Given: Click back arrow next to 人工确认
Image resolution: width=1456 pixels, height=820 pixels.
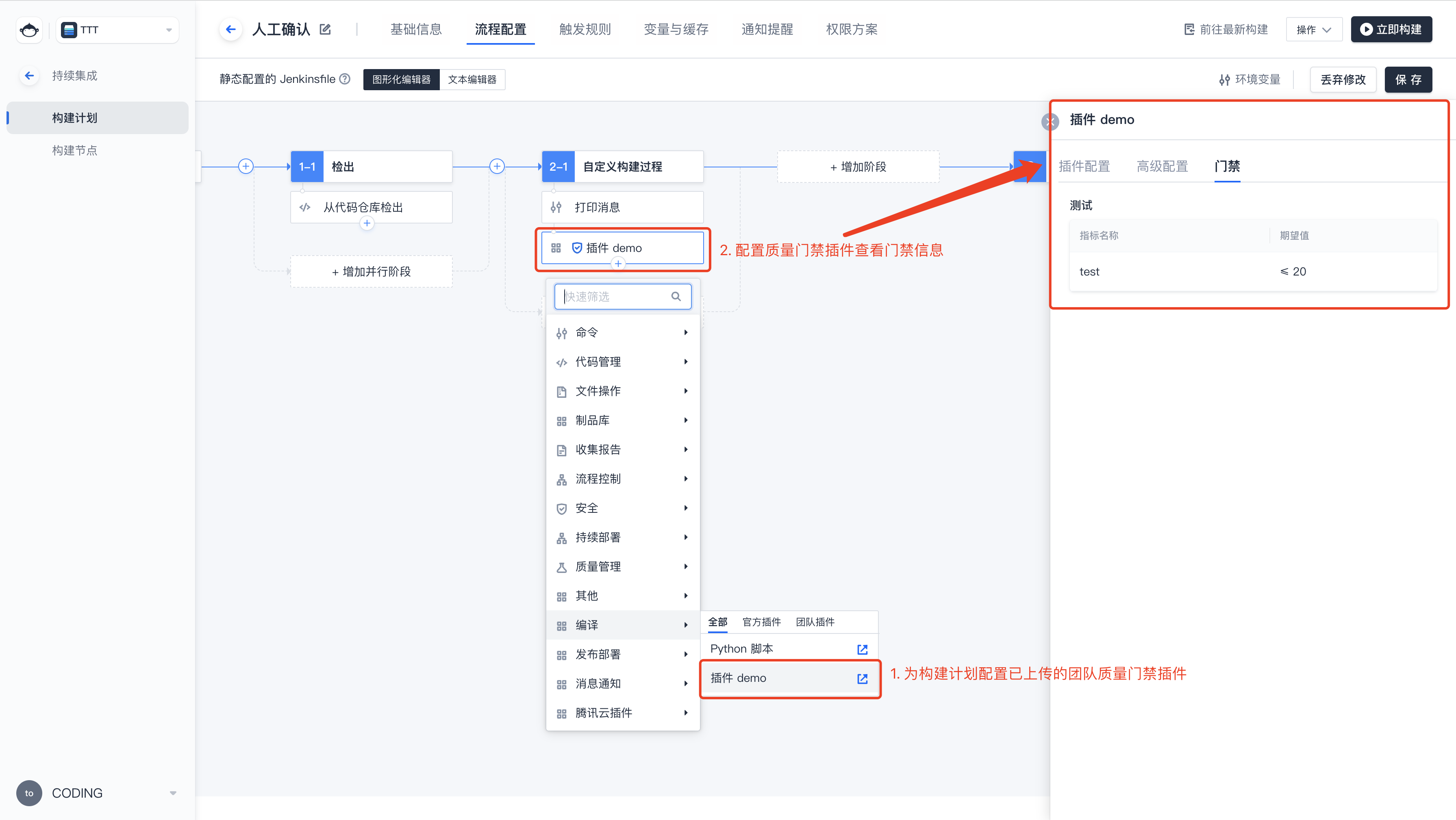Looking at the screenshot, I should point(230,29).
